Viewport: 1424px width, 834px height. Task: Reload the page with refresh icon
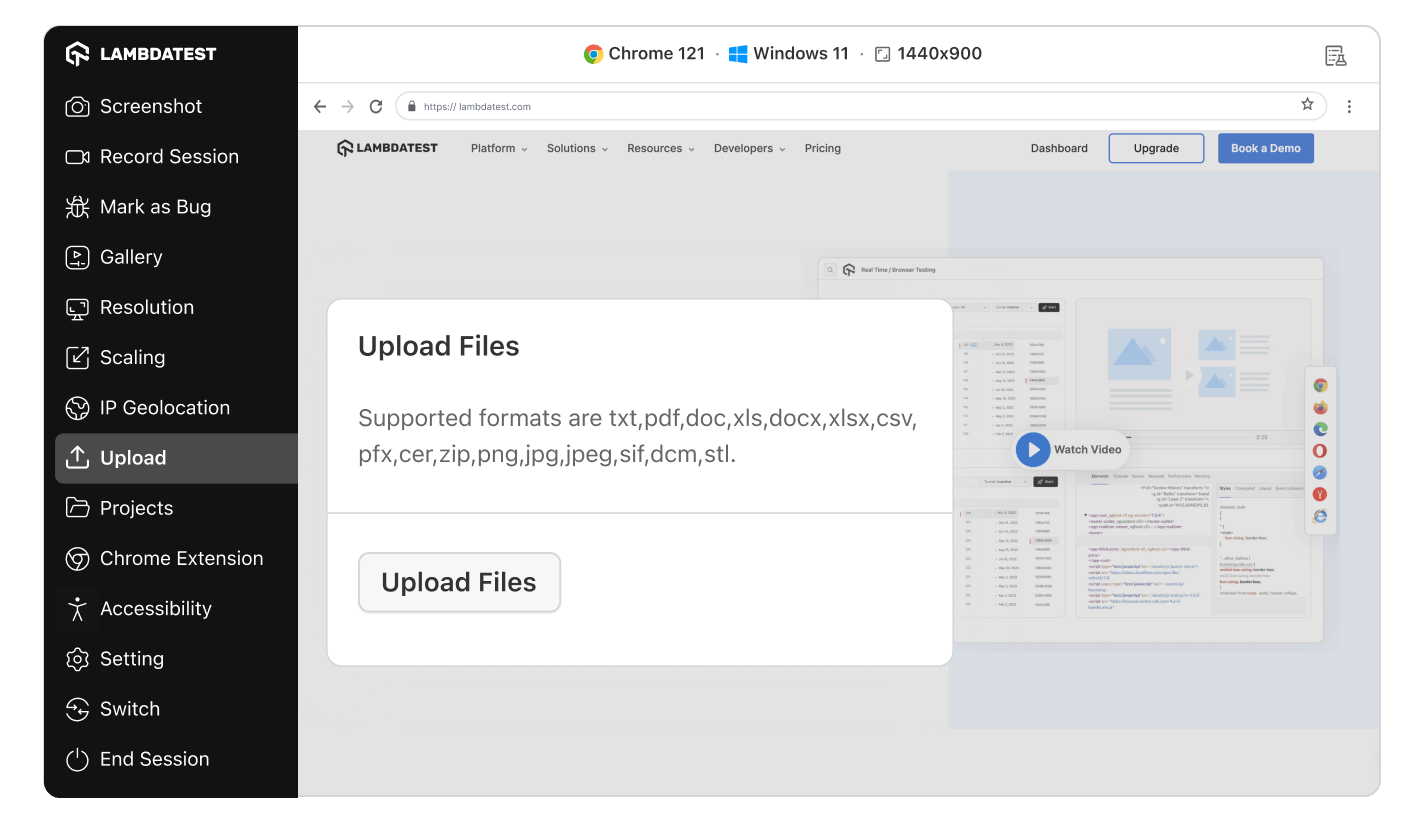[376, 106]
